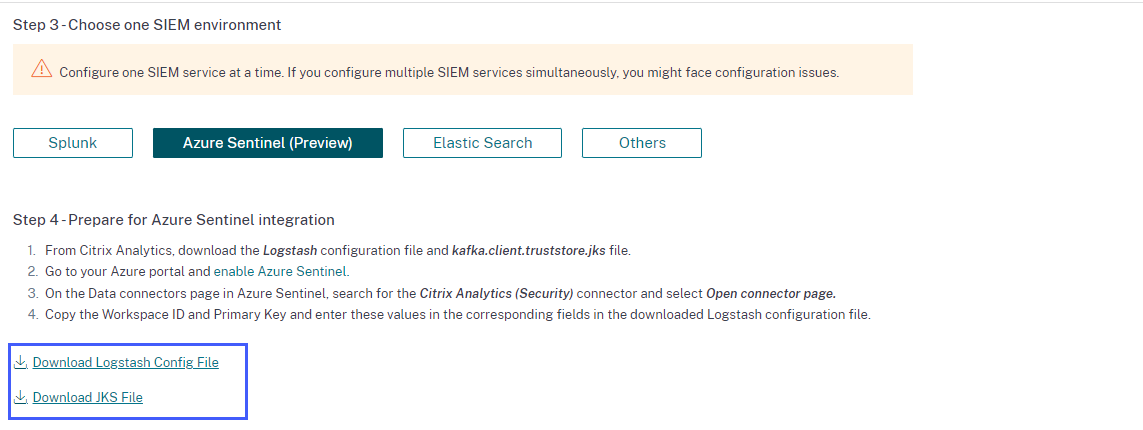The image size is (1143, 430).
Task: Download Logstash Config File link
Action: [125, 362]
